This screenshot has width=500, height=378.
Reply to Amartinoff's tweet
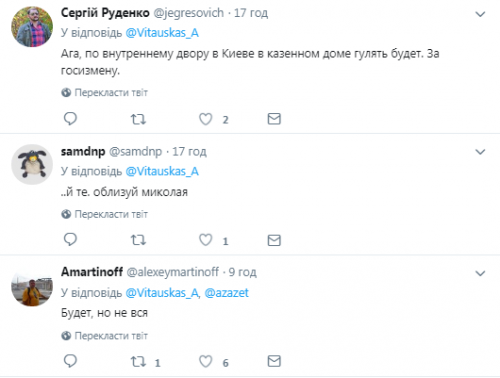coord(70,361)
